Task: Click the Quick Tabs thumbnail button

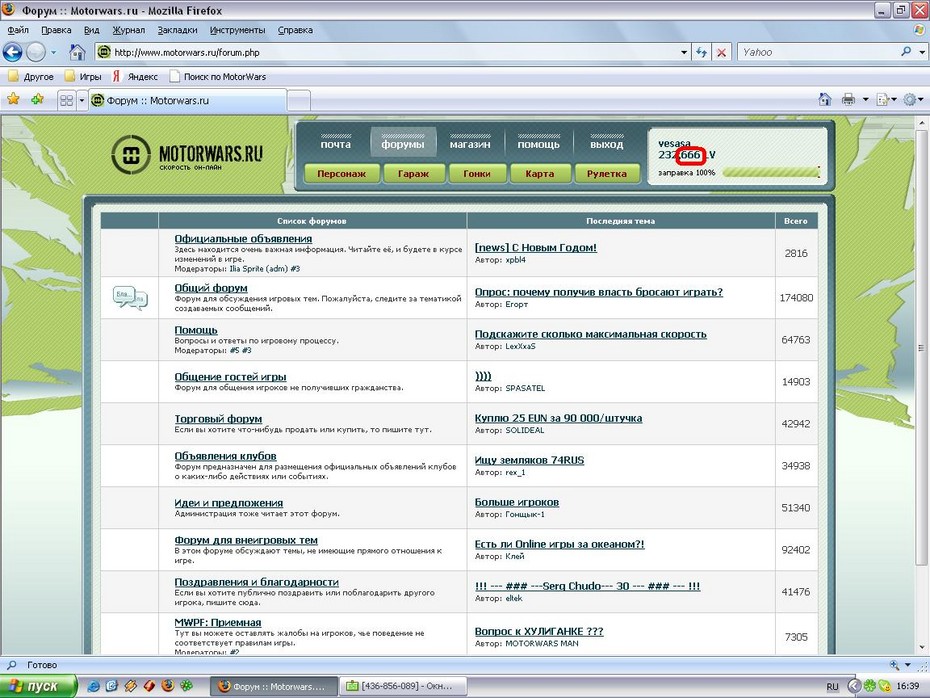Action: point(67,100)
